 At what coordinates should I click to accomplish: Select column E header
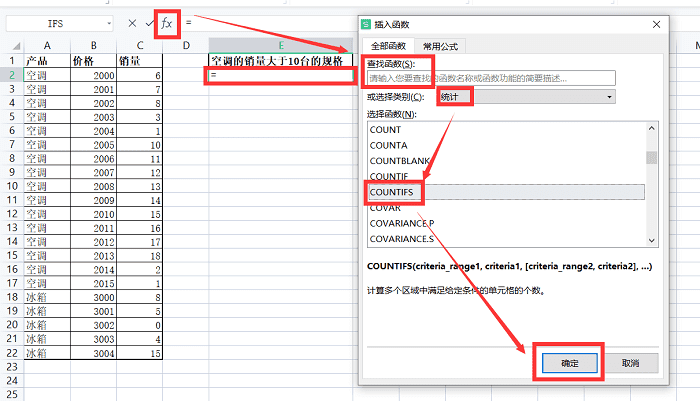(281, 46)
